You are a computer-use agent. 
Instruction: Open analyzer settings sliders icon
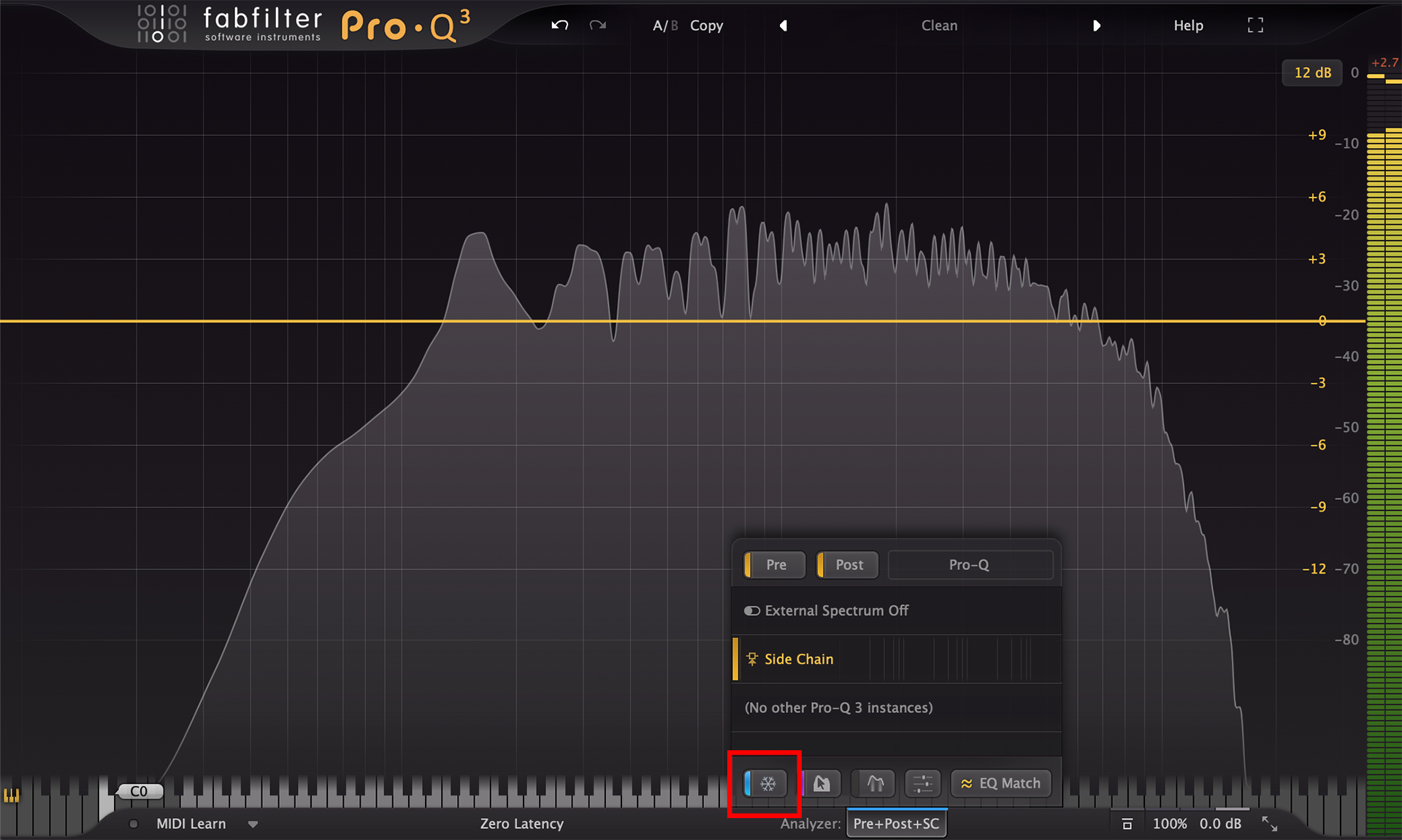point(922,783)
